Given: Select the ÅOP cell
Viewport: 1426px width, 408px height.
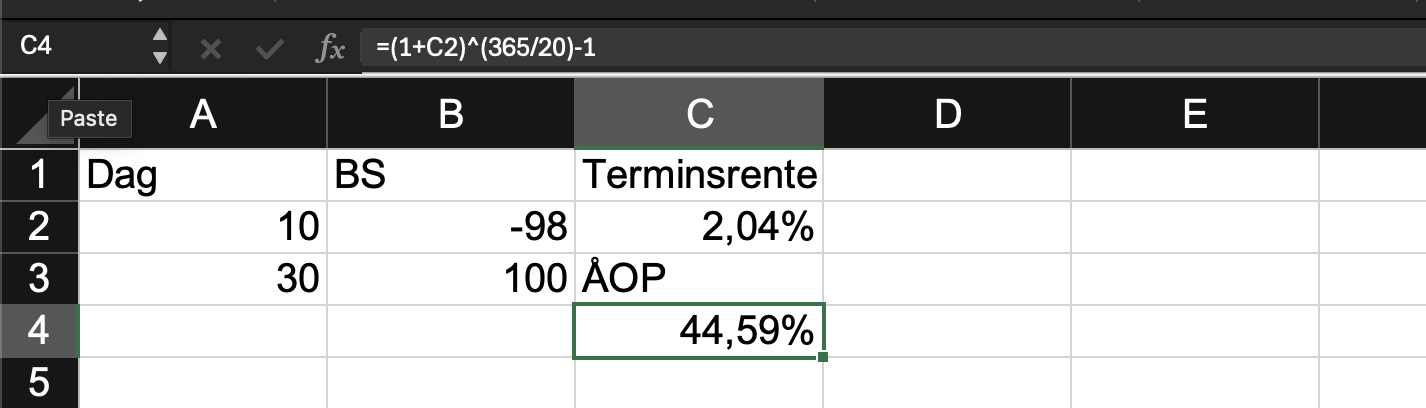Looking at the screenshot, I should coord(699,279).
